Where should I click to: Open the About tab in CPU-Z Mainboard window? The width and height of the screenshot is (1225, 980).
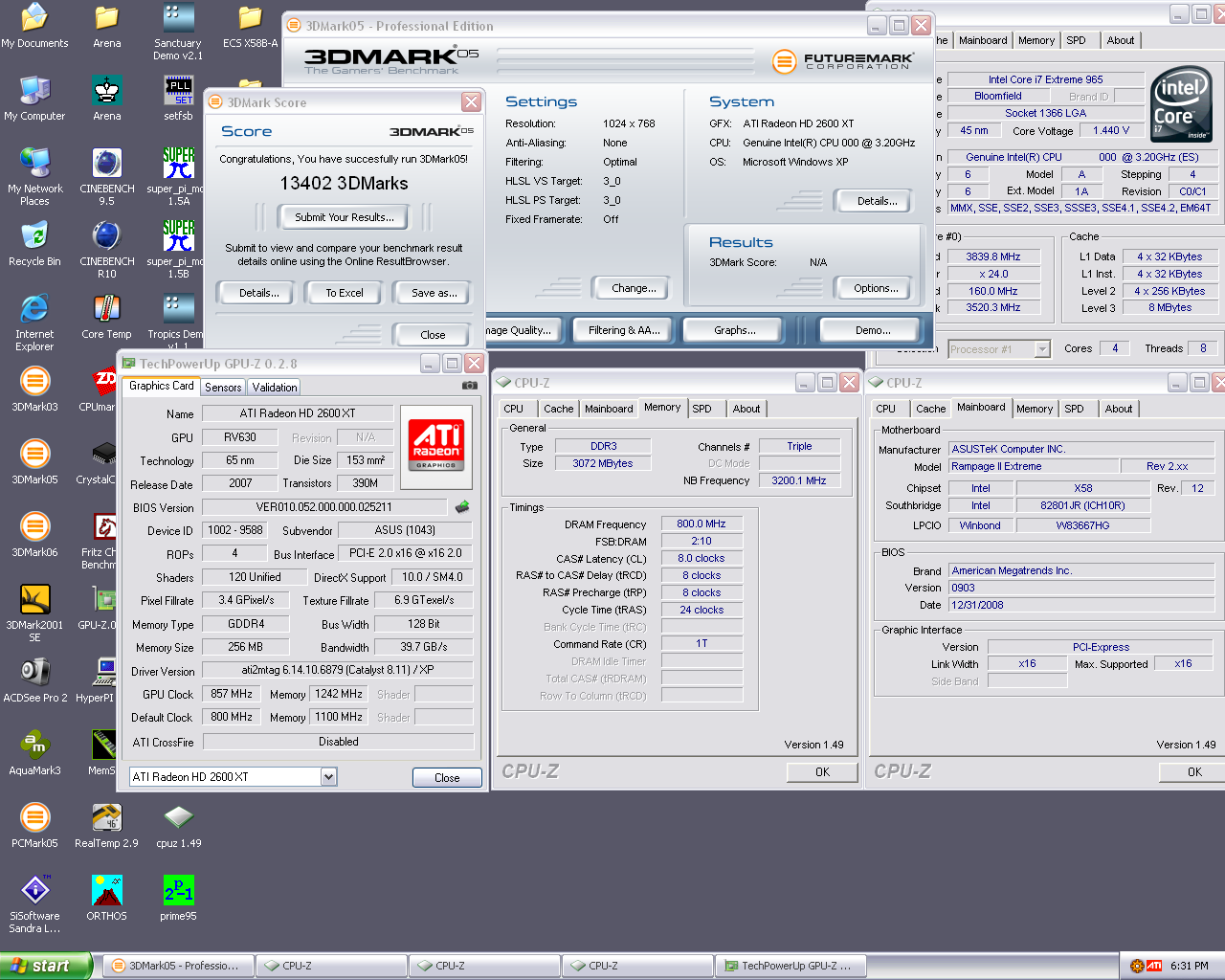point(1119,409)
